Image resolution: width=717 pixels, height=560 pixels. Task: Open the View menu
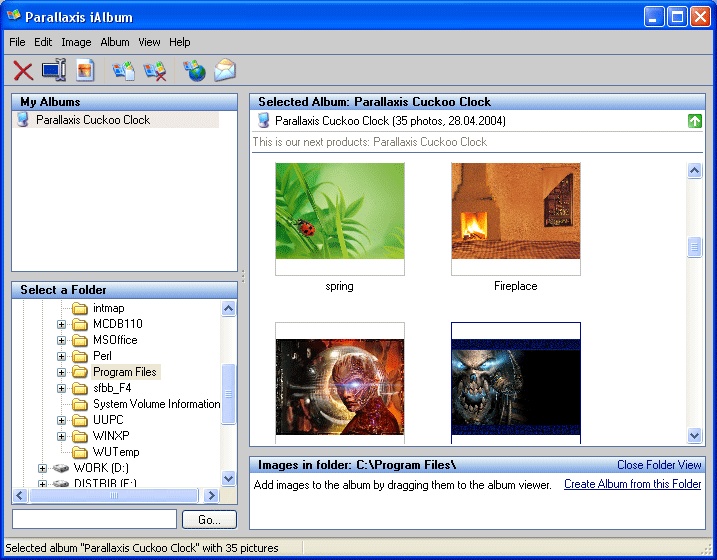coord(149,42)
